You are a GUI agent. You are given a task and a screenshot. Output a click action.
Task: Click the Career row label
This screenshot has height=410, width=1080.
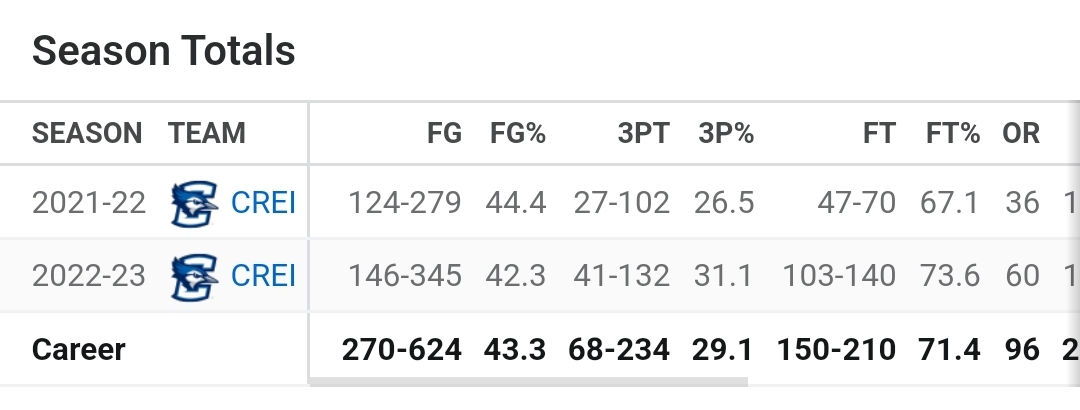click(79, 350)
